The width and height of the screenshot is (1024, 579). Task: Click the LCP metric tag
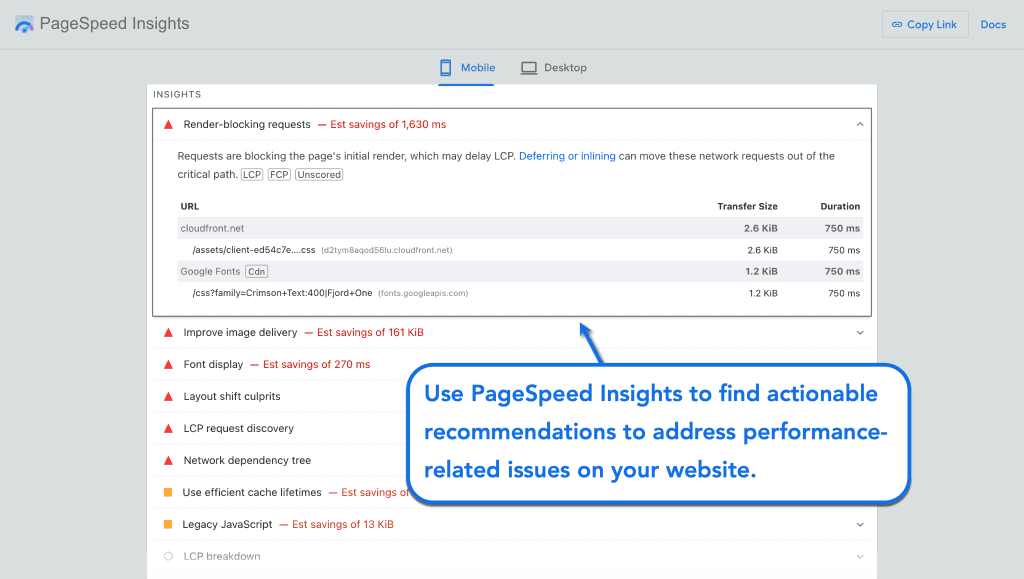[252, 174]
